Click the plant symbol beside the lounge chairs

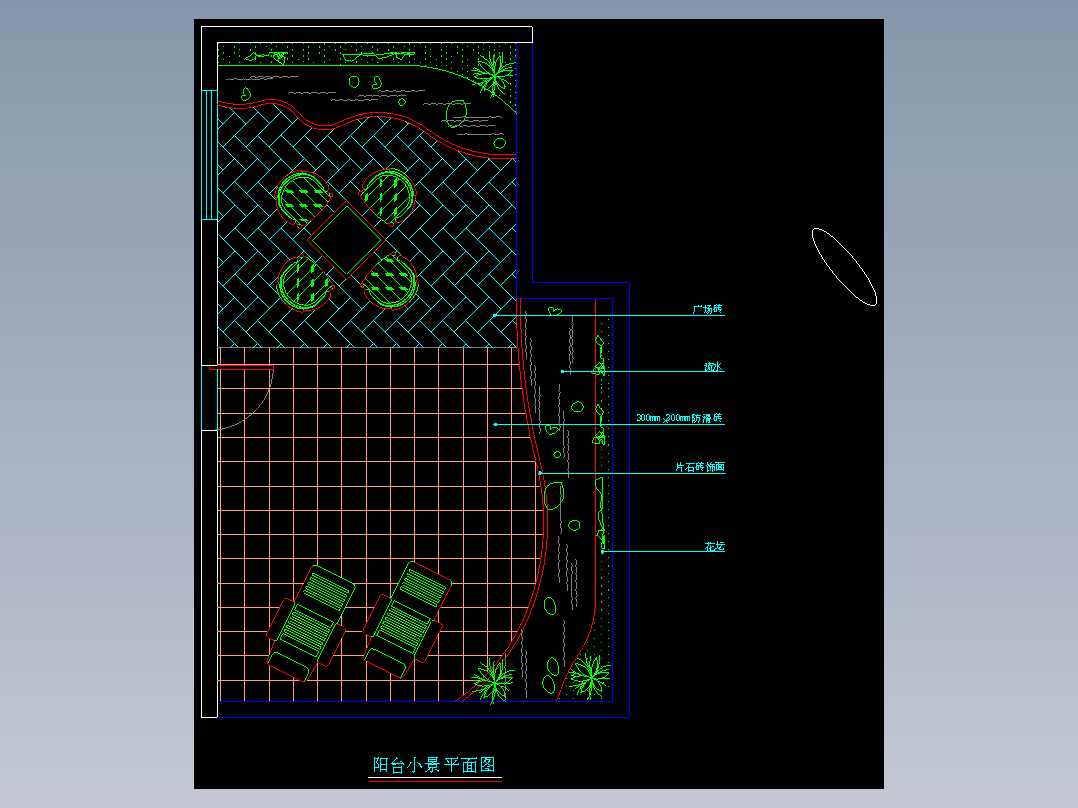pos(493,680)
